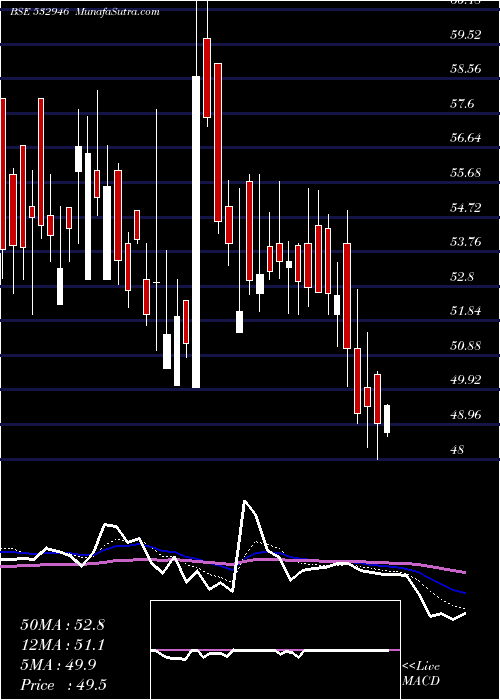
Task: Click the 12MA : 51.1 readout
Action: [x=62, y=645]
